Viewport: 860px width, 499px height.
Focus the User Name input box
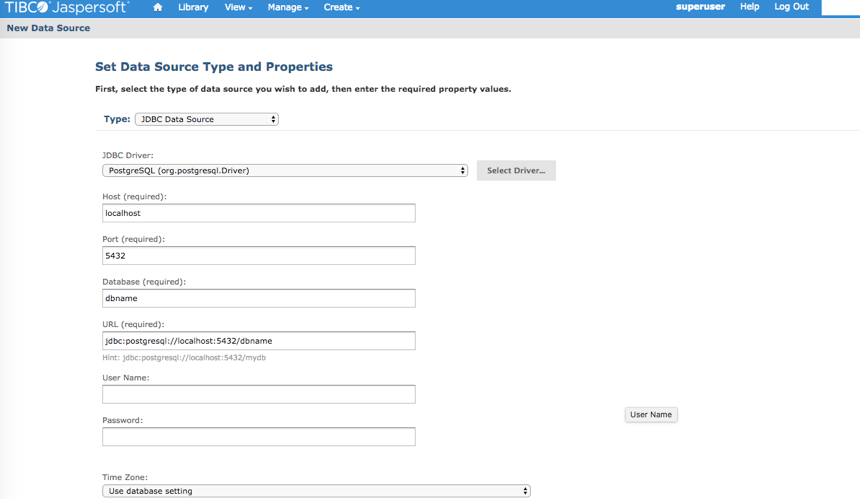click(x=258, y=394)
